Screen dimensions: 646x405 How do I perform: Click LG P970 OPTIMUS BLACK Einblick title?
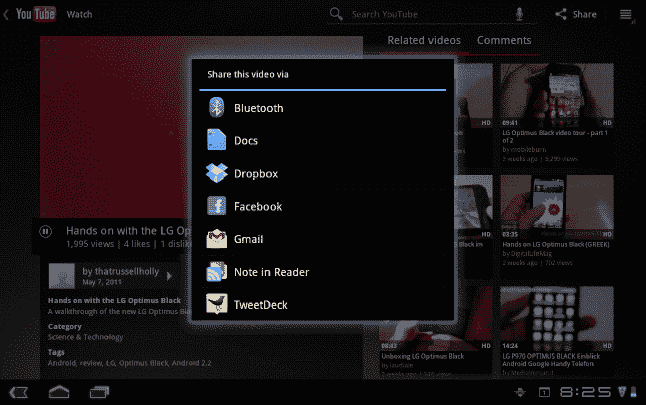pyautogui.click(x=551, y=360)
